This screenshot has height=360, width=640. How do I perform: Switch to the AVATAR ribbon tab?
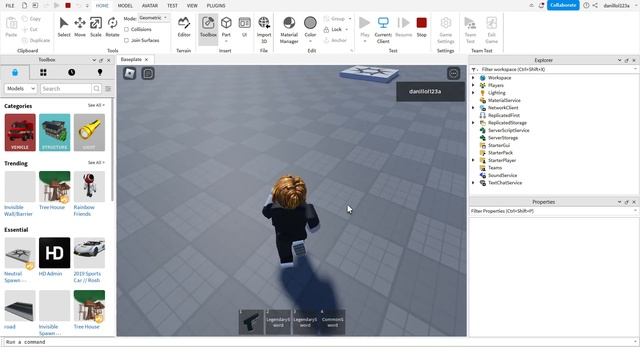point(150,6)
